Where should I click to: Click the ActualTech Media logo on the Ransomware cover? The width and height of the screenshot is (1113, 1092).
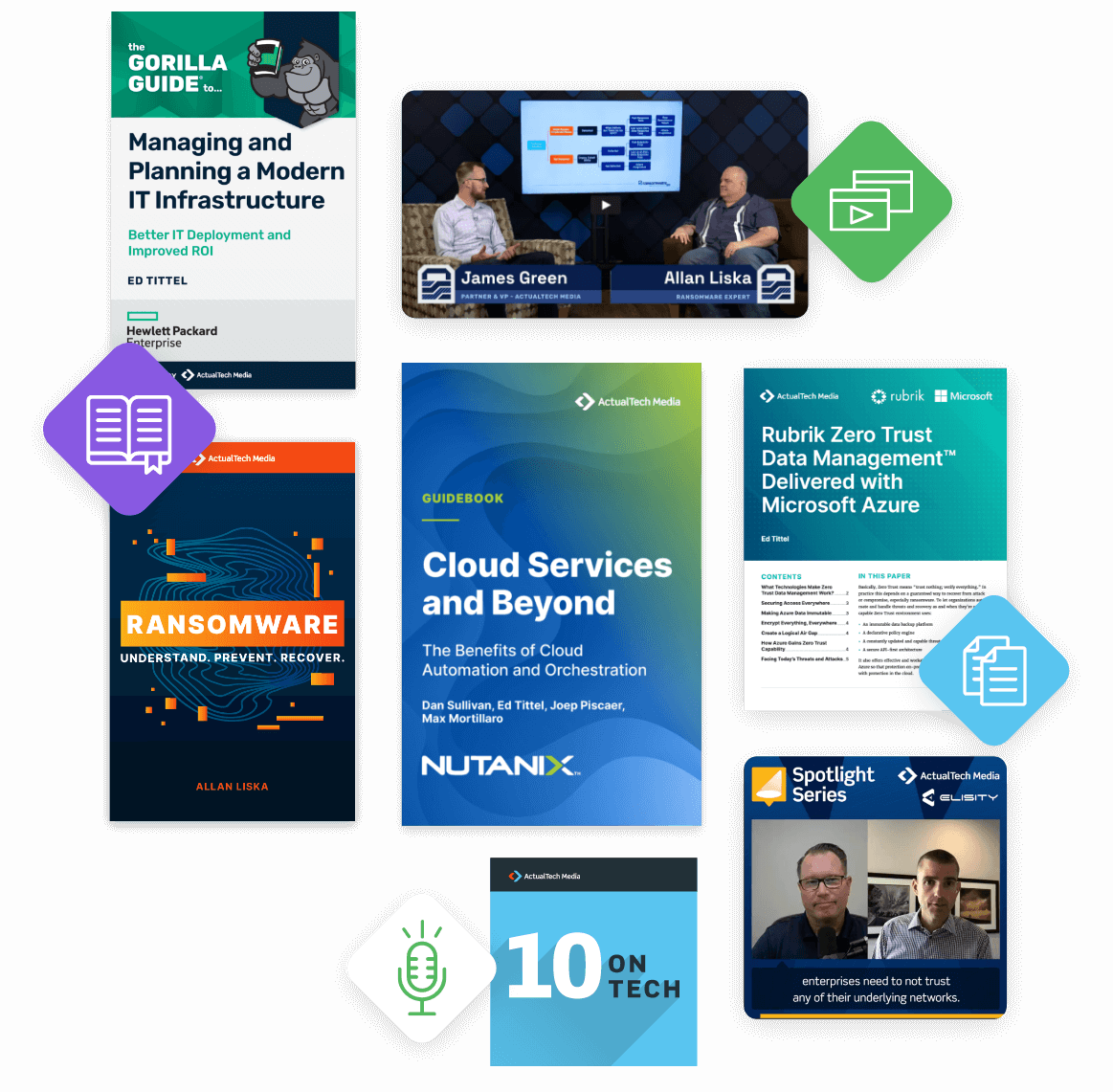click(234, 458)
